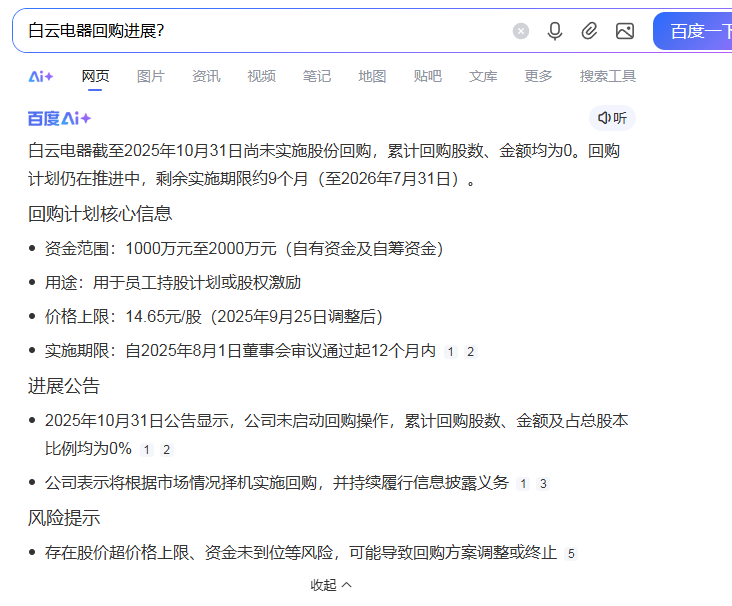Click the 百度一下 search button
The image size is (732, 606).
point(693,31)
